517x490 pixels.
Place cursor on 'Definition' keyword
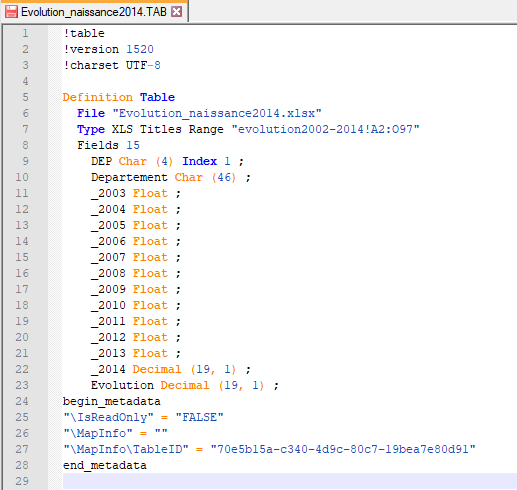pos(98,97)
